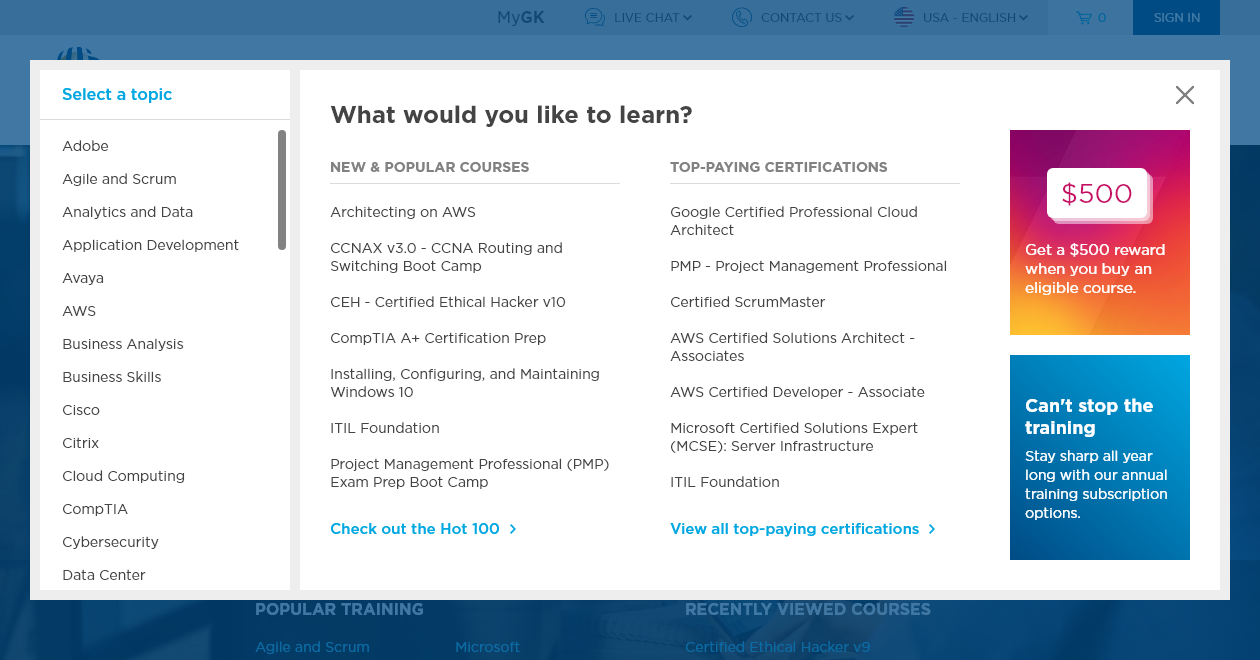Click the contact us phone icon
This screenshot has width=1260, height=660.
741,17
